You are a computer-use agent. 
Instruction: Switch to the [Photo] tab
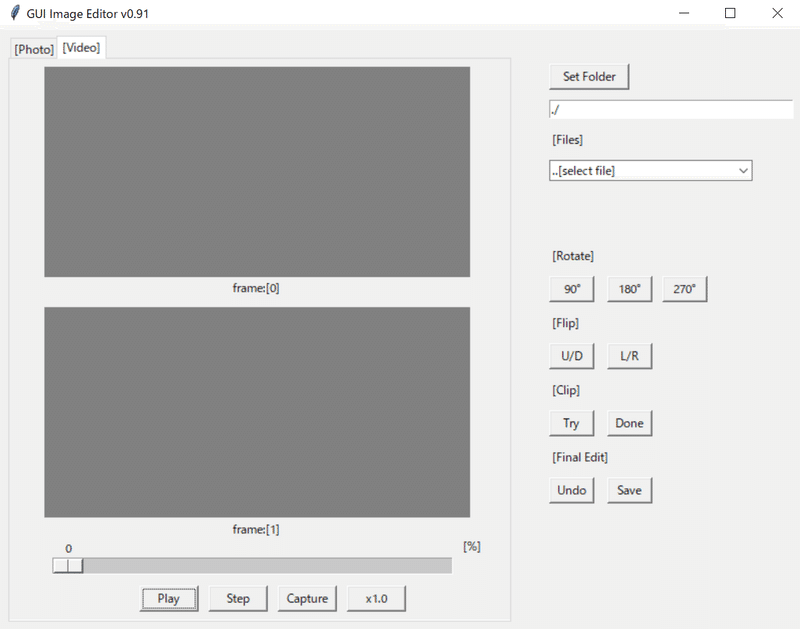(x=34, y=49)
